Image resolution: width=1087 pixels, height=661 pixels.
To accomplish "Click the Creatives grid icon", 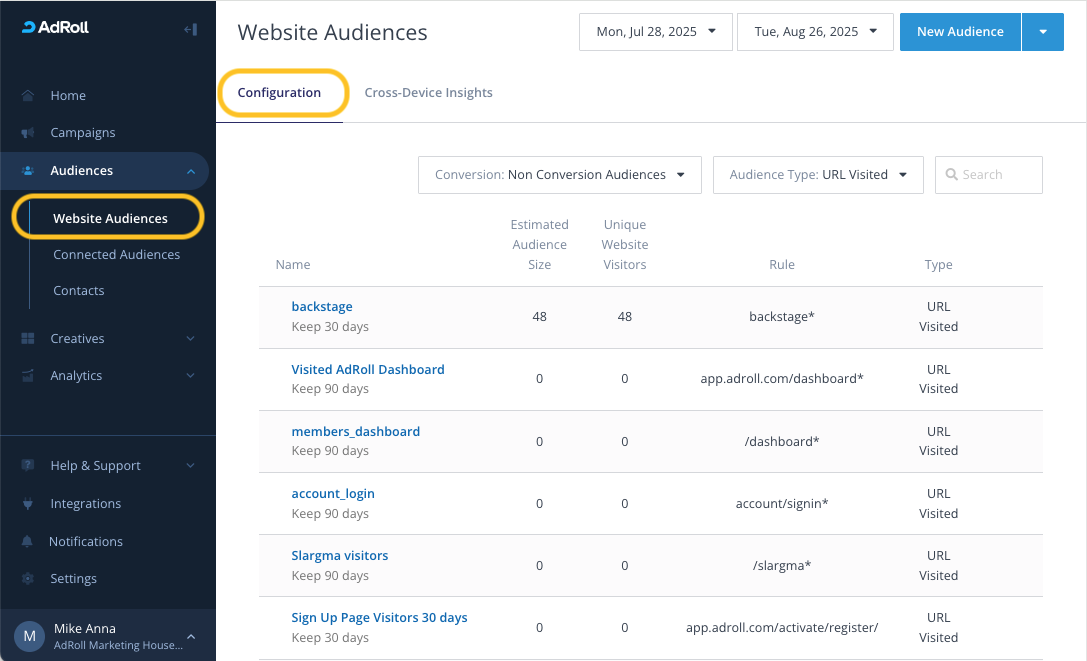I will 28,339.
